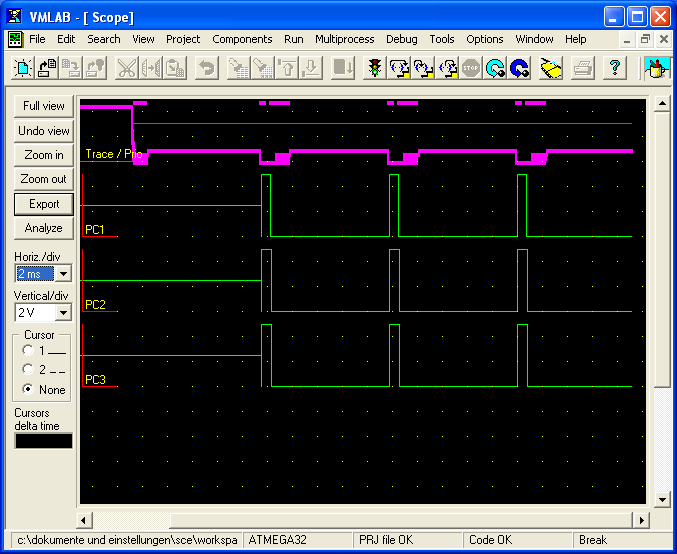Click the Printer toolbar icon

pyautogui.click(x=583, y=68)
